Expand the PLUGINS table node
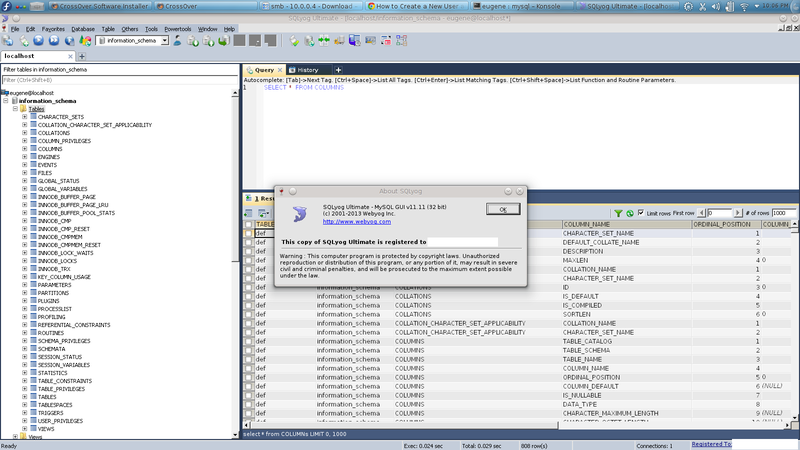The image size is (800, 450). tap(24, 301)
